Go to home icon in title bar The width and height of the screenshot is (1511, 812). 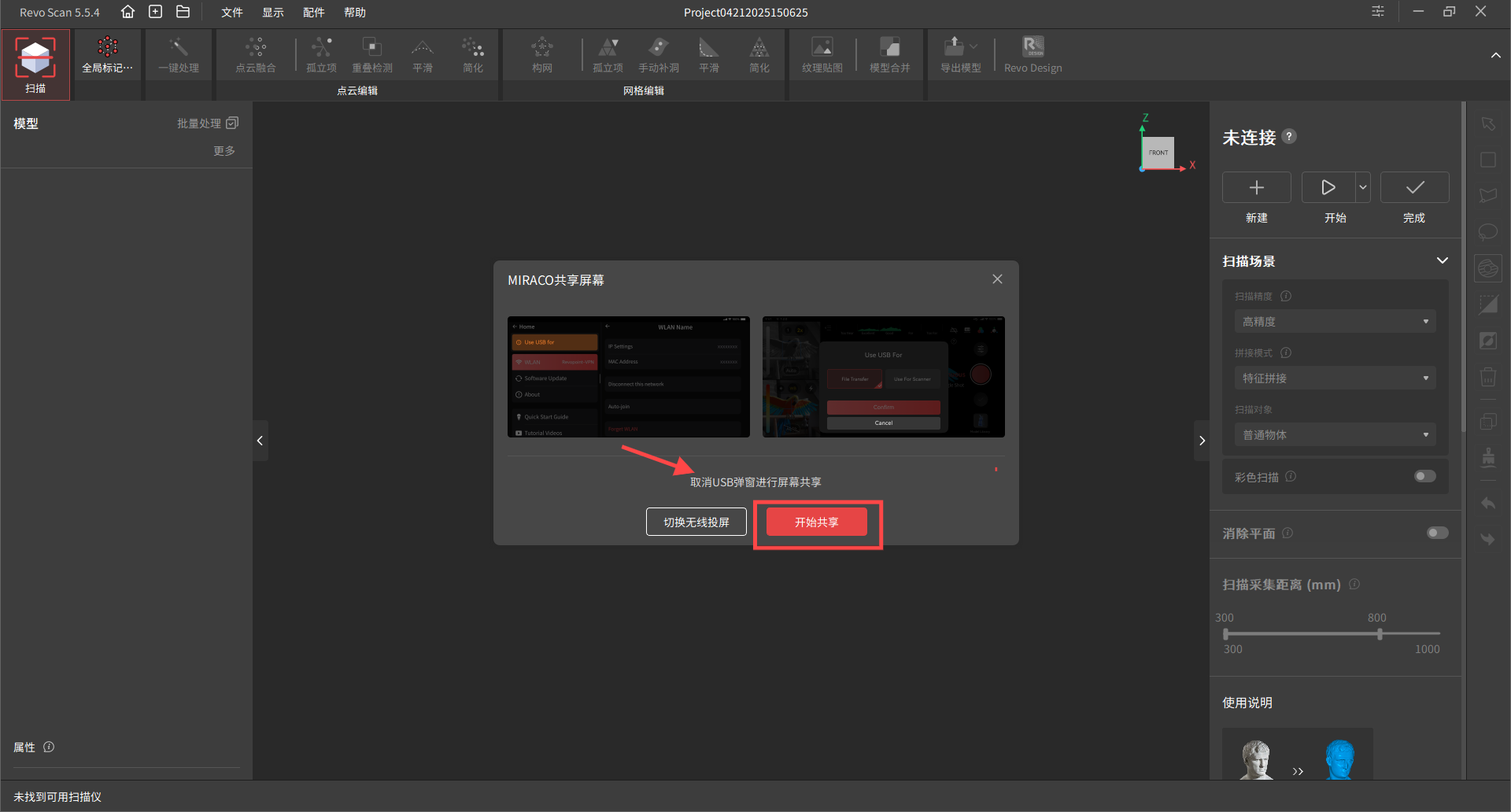127,12
